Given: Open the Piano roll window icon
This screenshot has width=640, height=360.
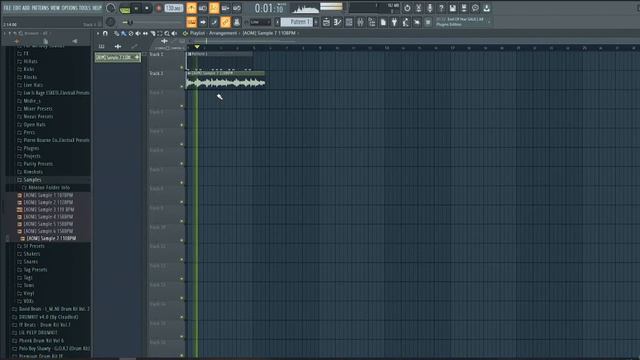Looking at the screenshot, I should (x=338, y=22).
